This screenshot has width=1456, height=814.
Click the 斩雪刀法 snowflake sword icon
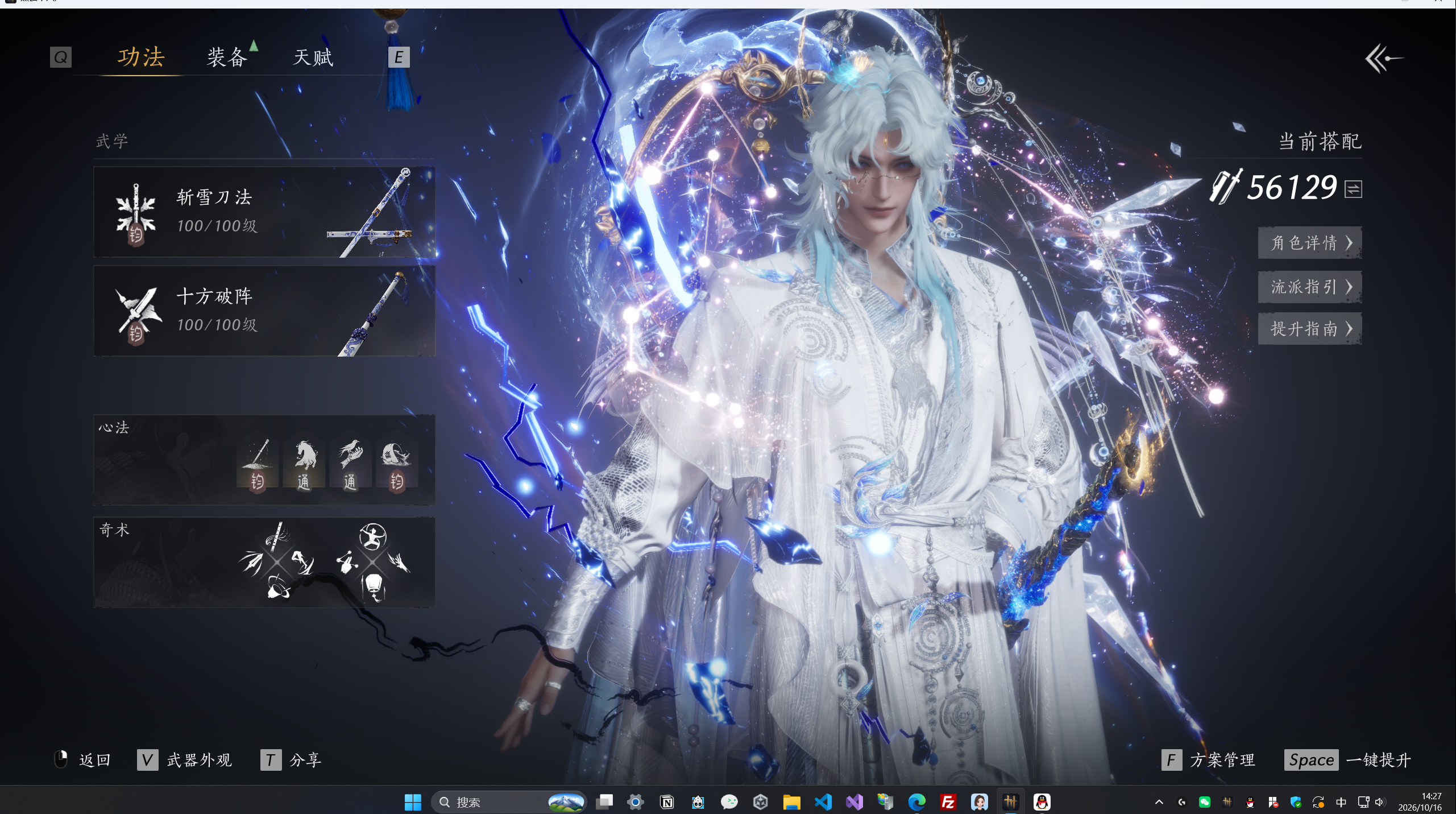(136, 213)
